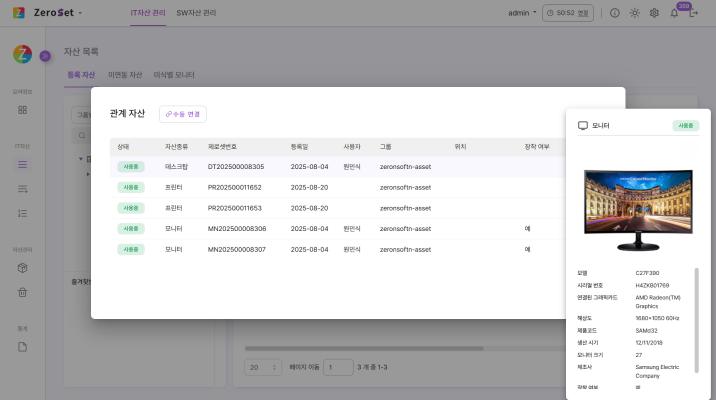Open the settings gear icon

coord(654,13)
